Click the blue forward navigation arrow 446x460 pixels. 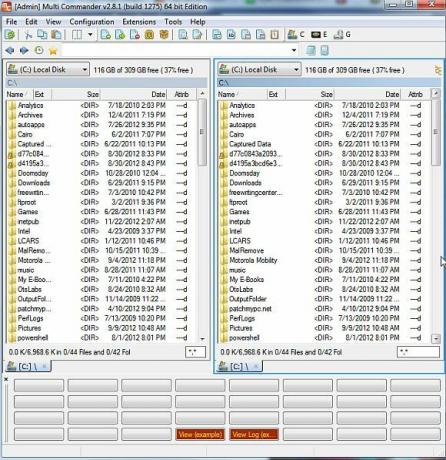(24, 50)
